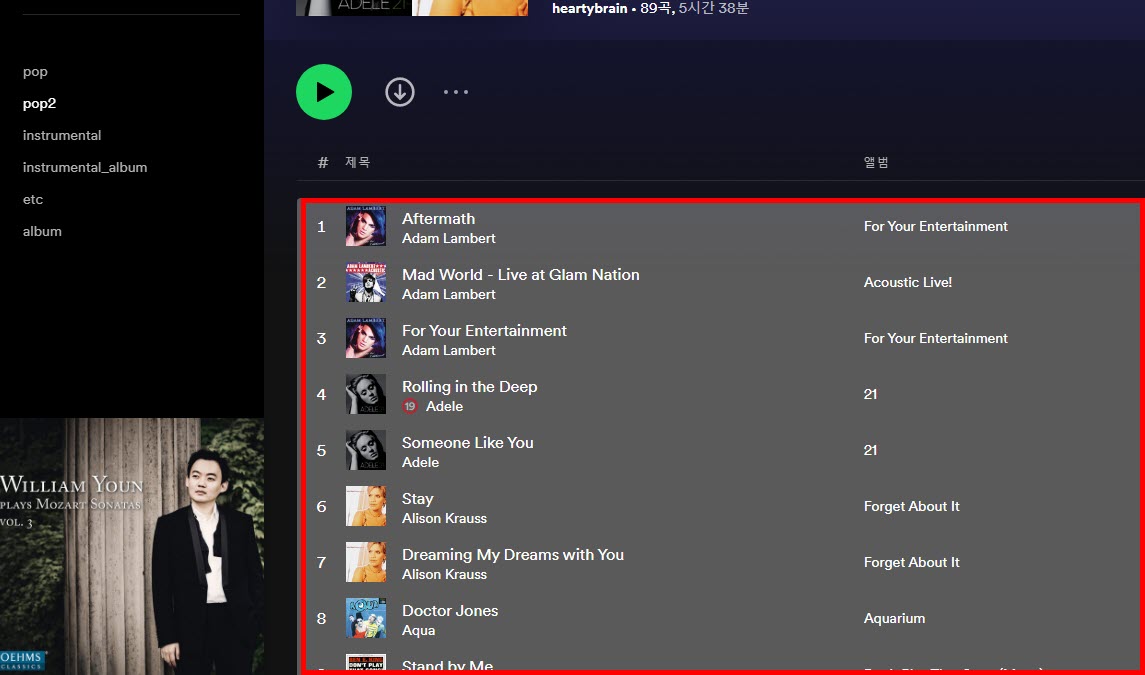The width and height of the screenshot is (1145, 675).
Task: Open the Aqua artist link
Action: (x=418, y=630)
